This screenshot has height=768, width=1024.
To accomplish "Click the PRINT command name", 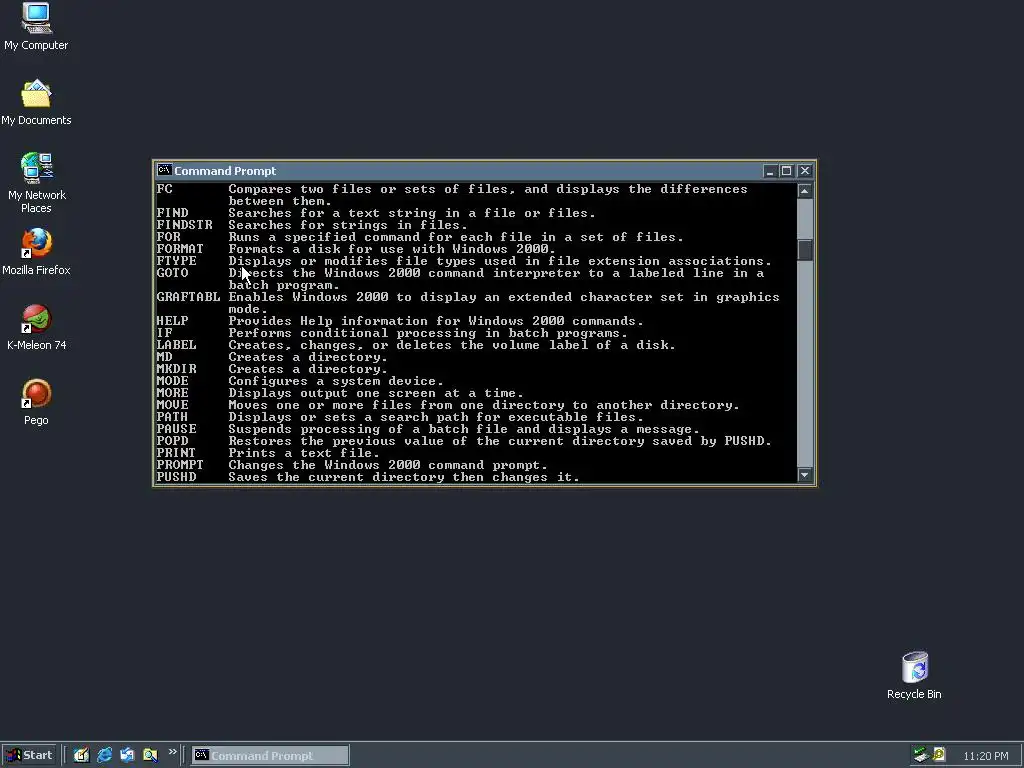I will [x=176, y=453].
